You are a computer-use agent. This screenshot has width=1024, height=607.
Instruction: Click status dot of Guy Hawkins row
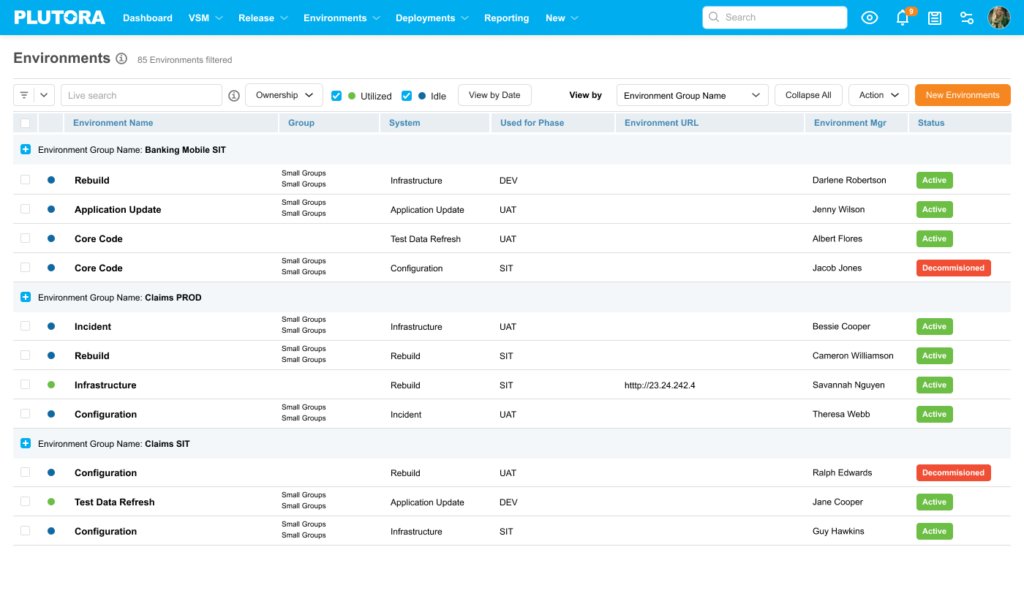(51, 531)
